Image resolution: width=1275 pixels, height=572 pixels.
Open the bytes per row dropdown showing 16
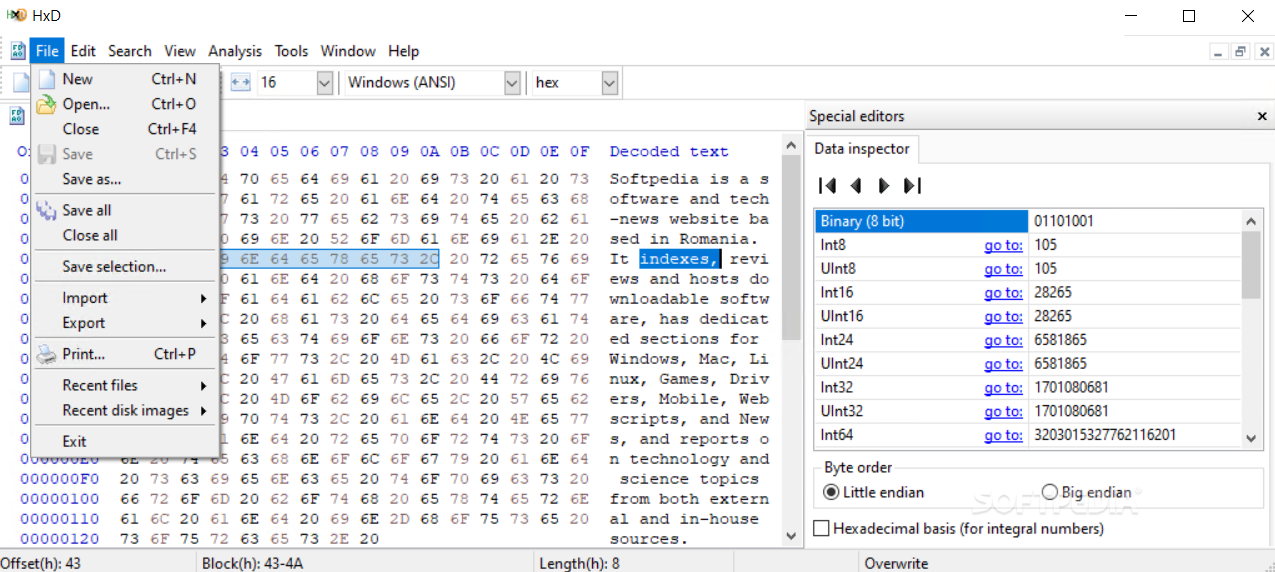click(x=324, y=83)
